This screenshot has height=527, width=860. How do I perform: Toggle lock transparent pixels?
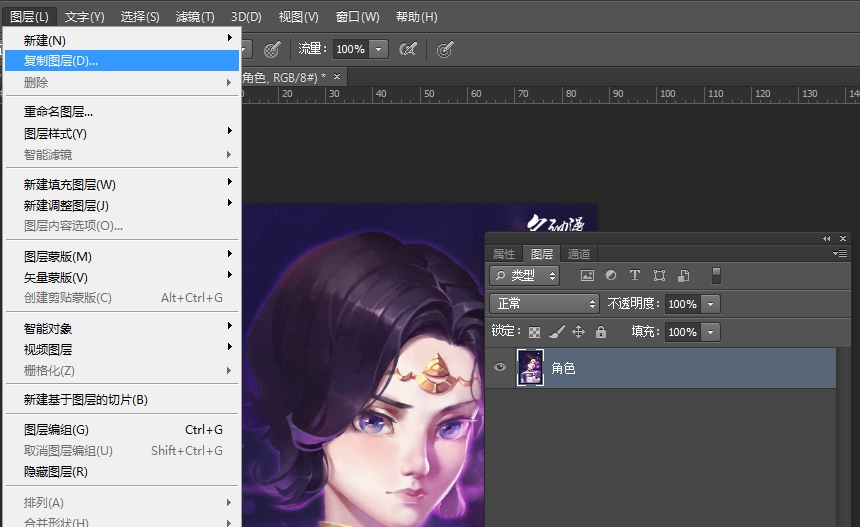(x=534, y=332)
